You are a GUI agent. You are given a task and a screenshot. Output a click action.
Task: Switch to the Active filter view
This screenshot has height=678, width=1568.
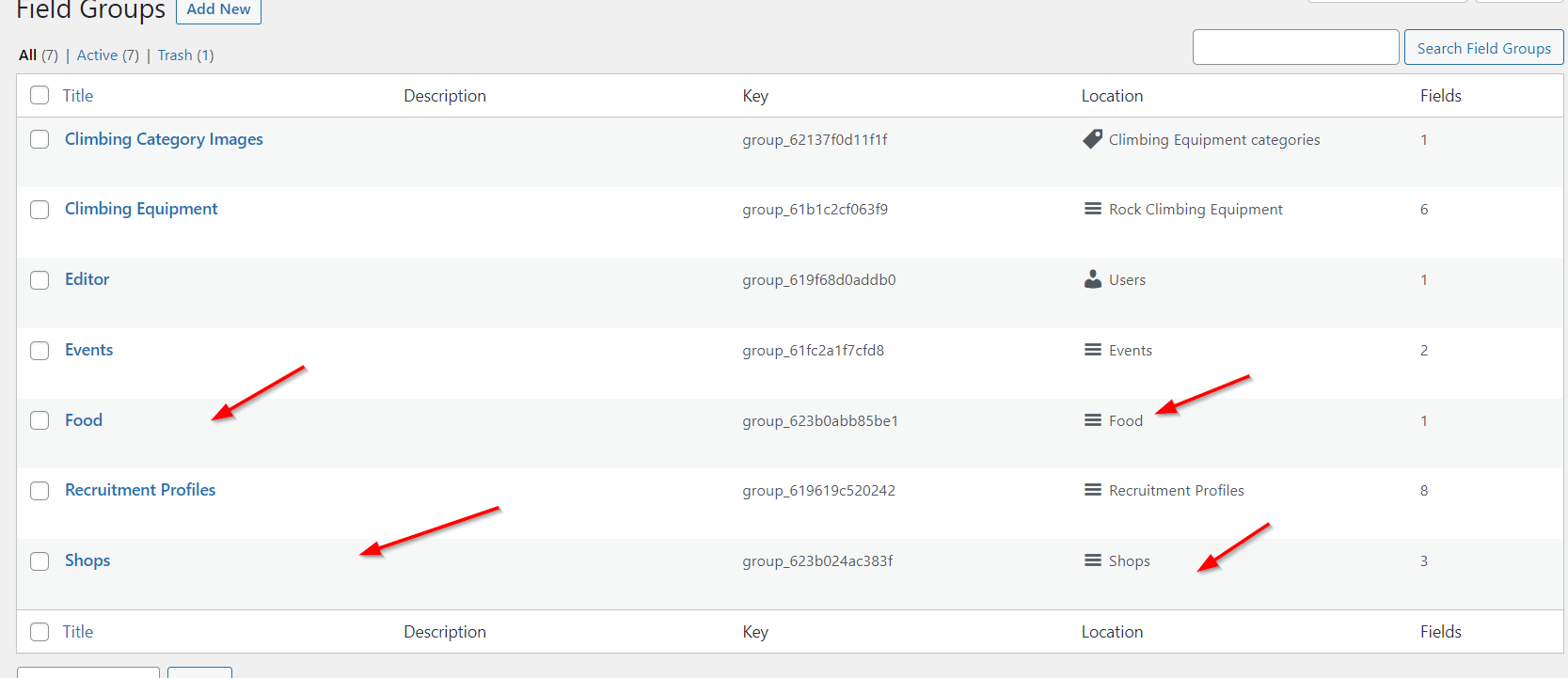[x=97, y=55]
